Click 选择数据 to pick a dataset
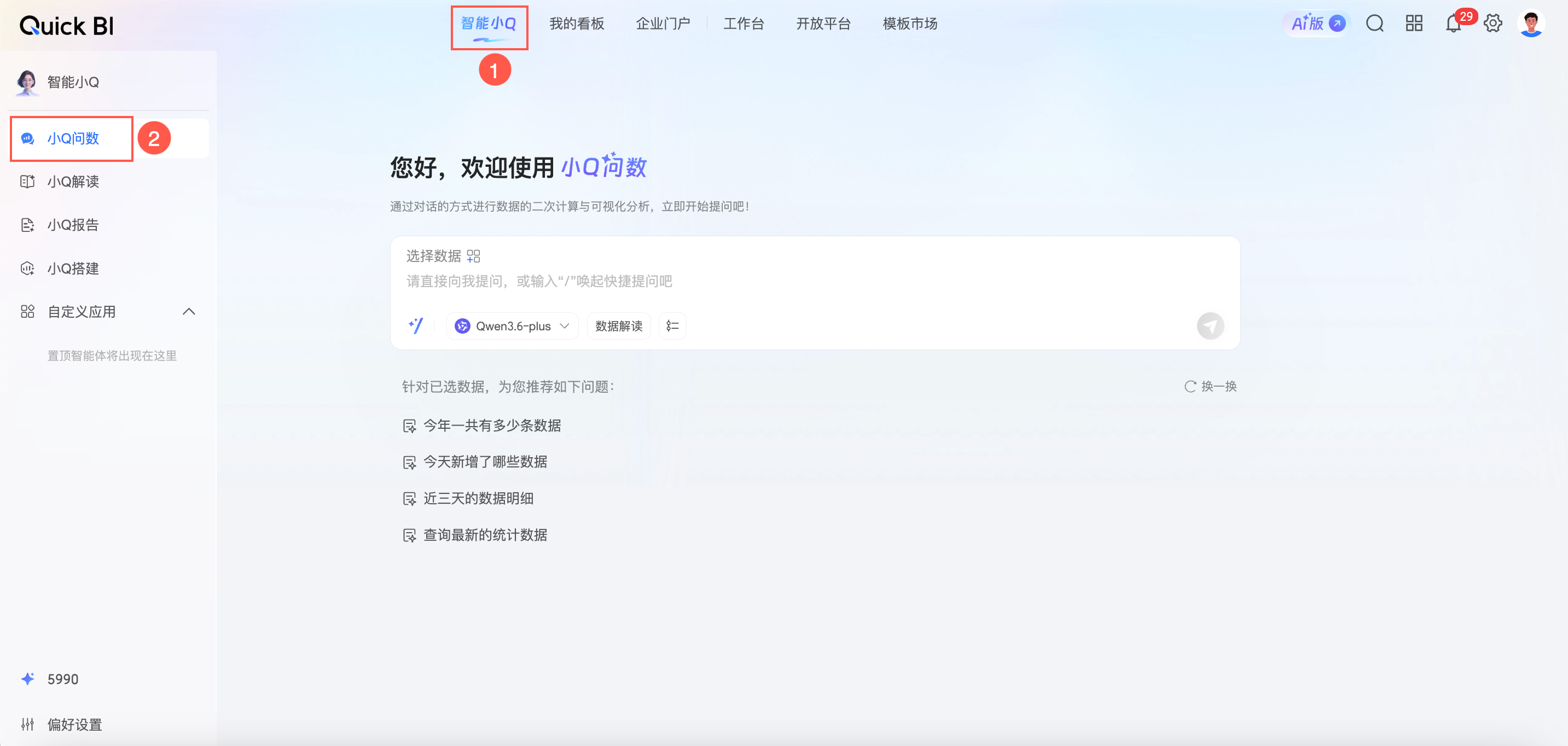This screenshot has width=1568, height=746. (x=433, y=256)
